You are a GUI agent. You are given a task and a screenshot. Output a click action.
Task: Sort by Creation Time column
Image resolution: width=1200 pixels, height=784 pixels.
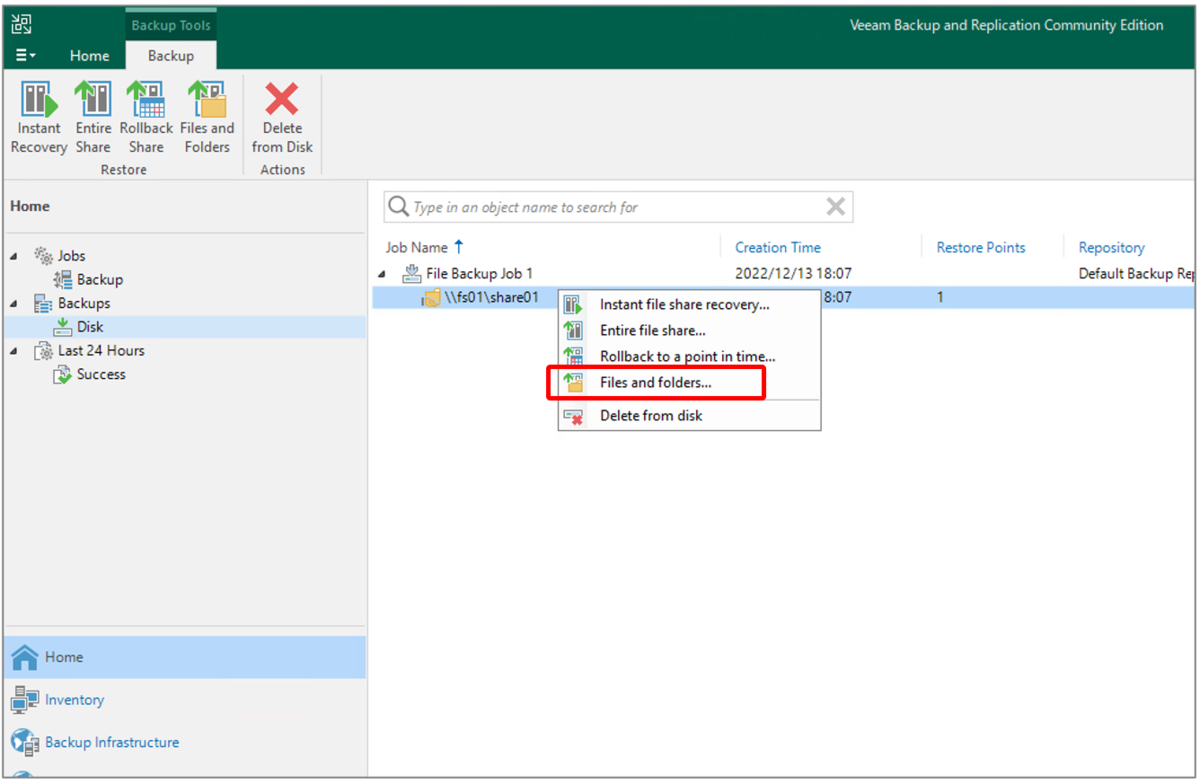click(778, 248)
